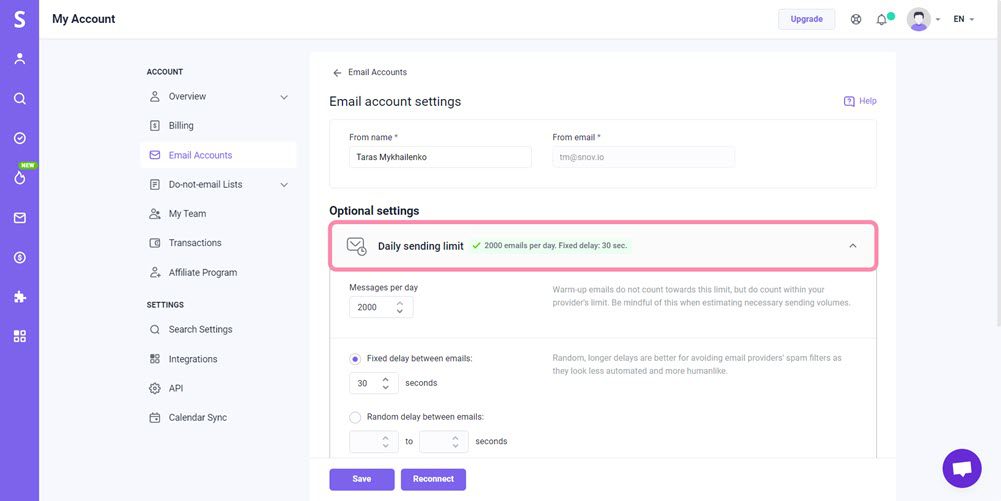Click the Daily sending limit envelope-clock icon

point(356,246)
